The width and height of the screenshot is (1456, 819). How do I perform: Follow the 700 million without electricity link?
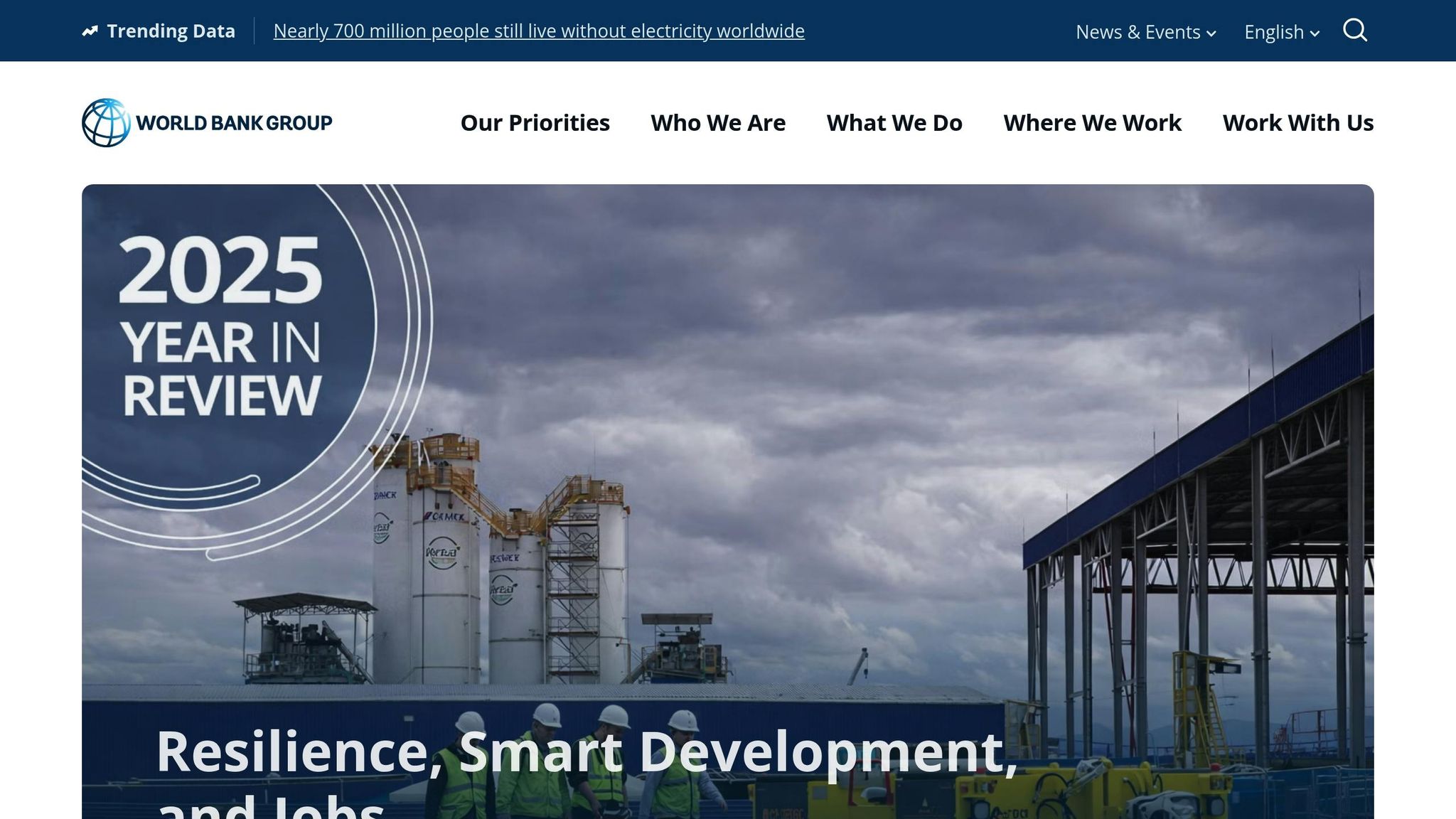tap(538, 31)
